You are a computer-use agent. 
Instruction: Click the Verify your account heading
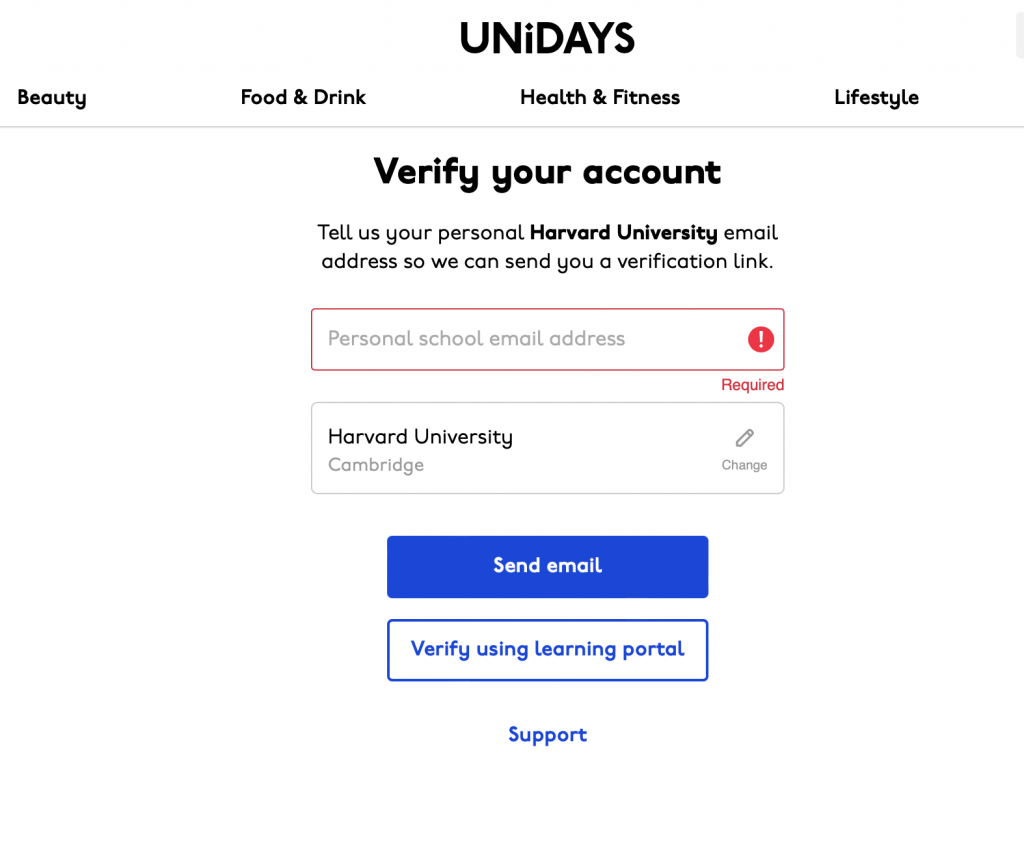547,171
